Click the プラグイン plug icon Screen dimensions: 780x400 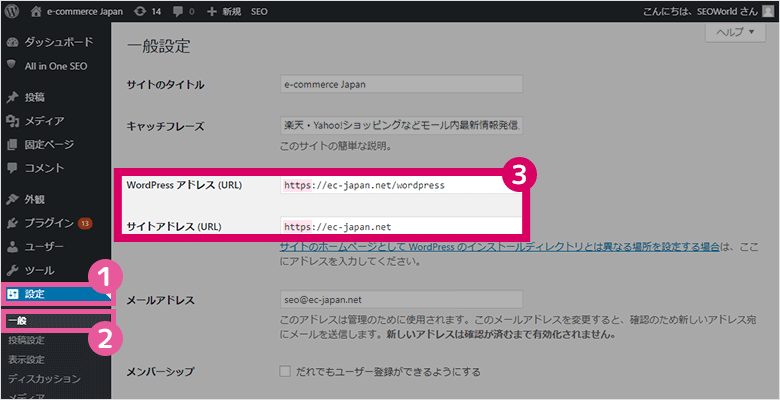tap(13, 223)
